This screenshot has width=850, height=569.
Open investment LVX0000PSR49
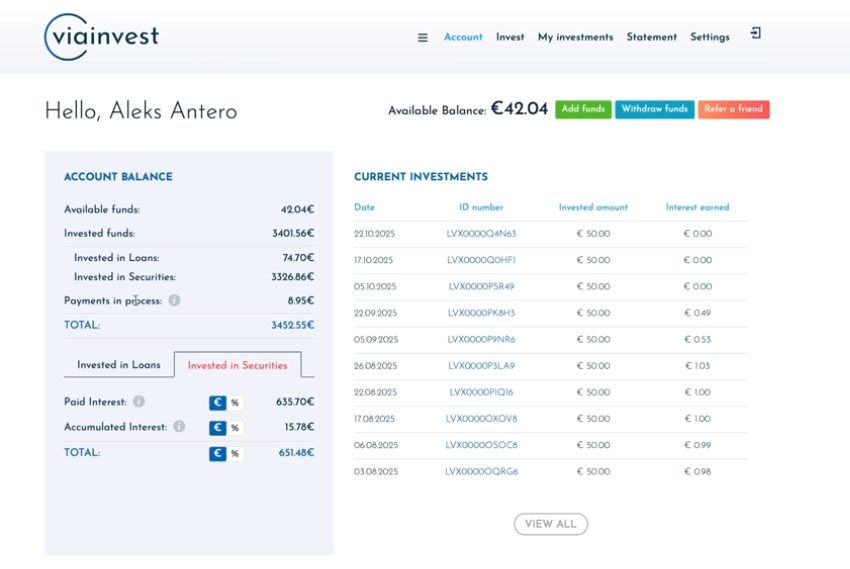pos(481,287)
